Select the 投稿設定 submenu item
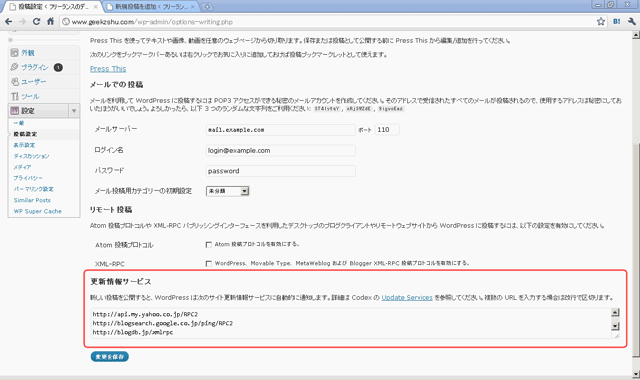The width and height of the screenshot is (640, 380). point(25,134)
